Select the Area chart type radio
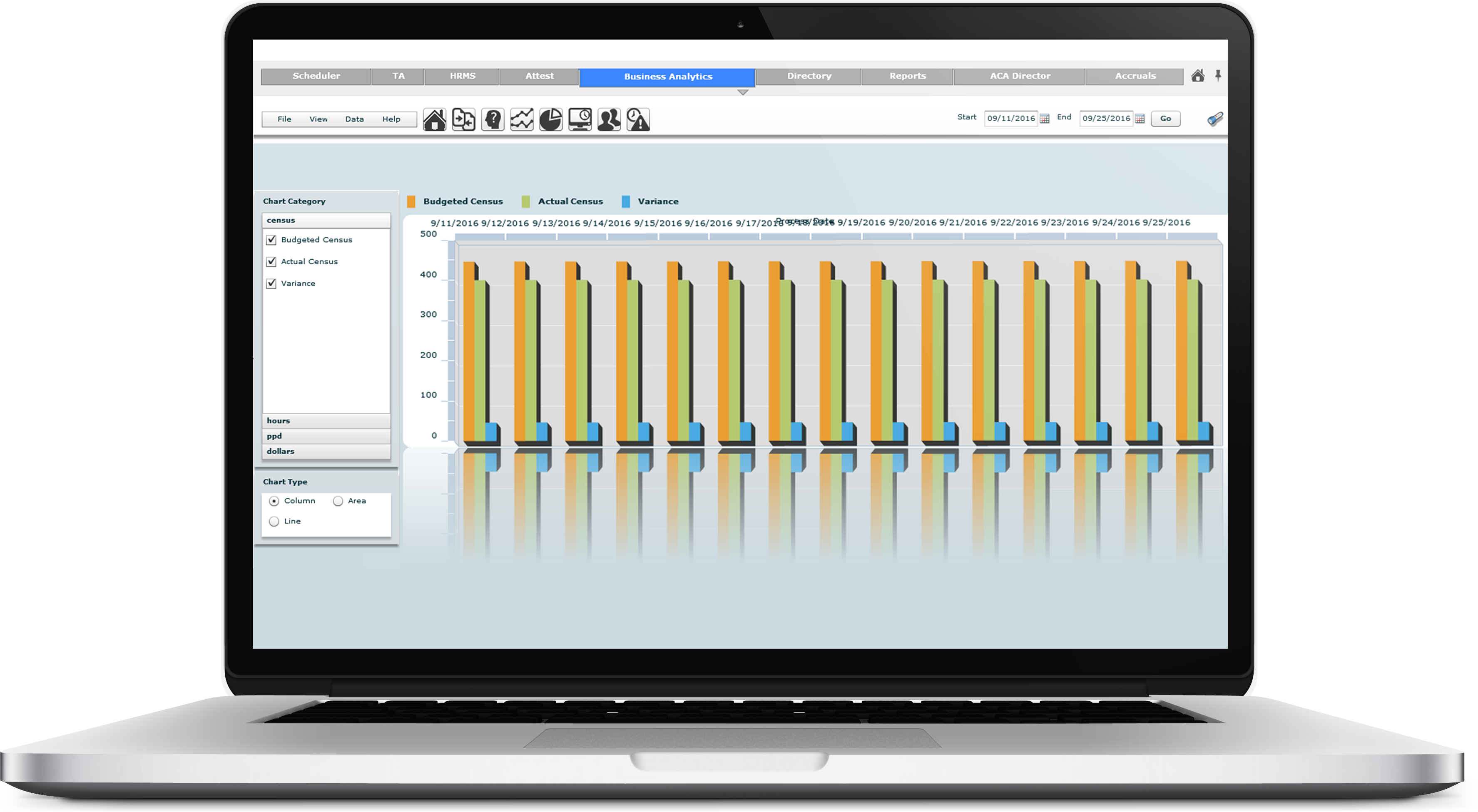This screenshot has width=1478, height=812. coord(338,501)
